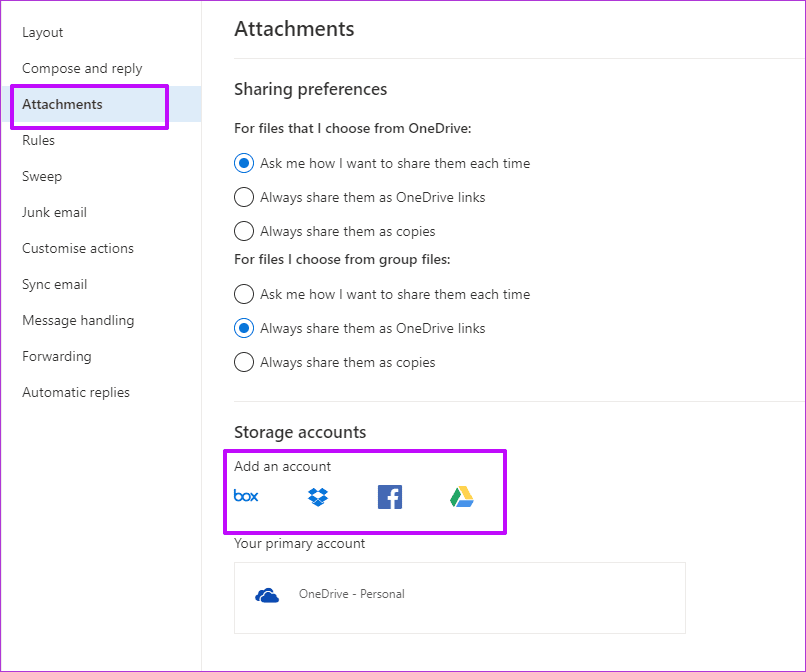Select group files 'Always share them as copies'
The width and height of the screenshot is (806, 672).
tap(244, 362)
